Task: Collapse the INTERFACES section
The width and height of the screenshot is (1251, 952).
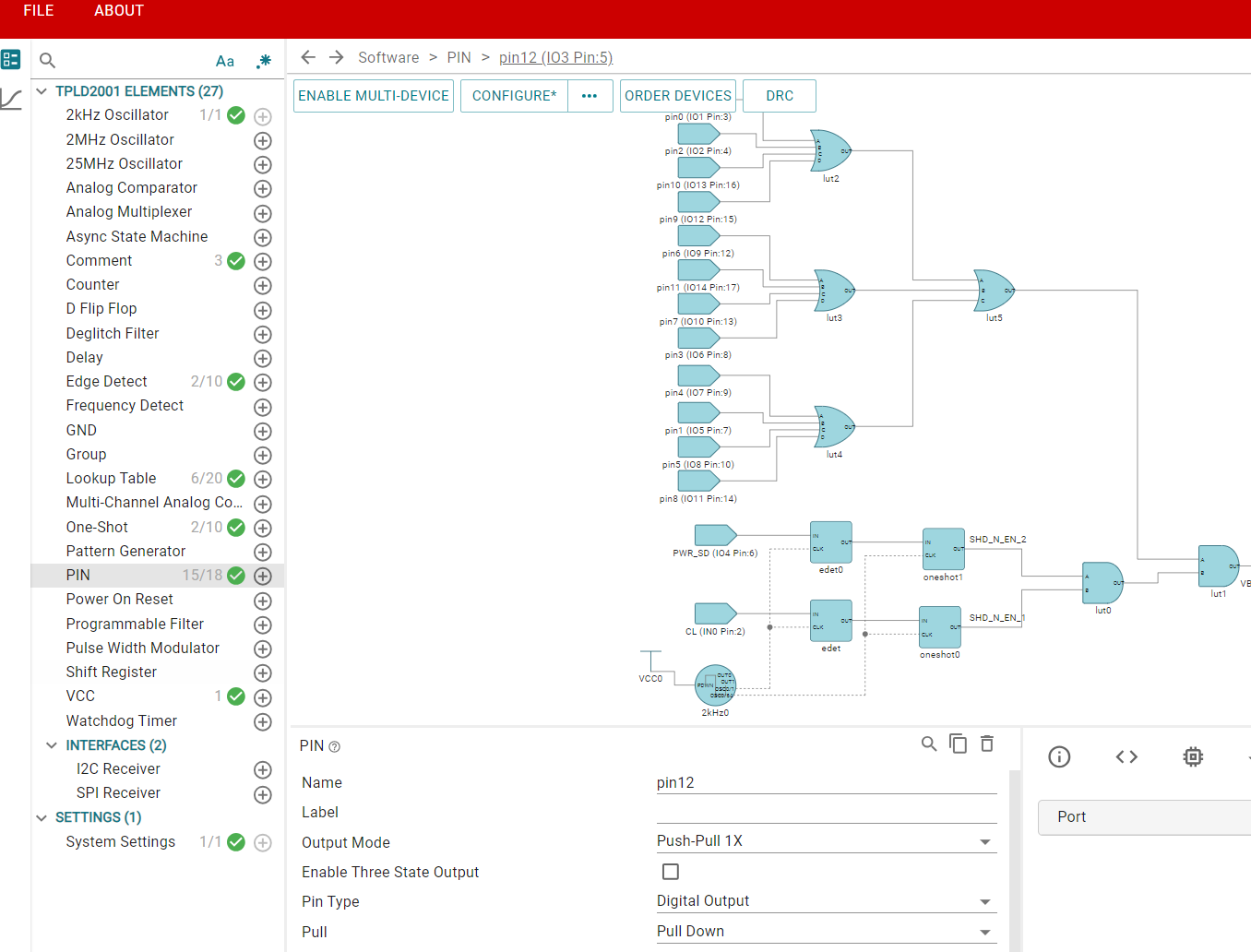Action: (x=52, y=745)
